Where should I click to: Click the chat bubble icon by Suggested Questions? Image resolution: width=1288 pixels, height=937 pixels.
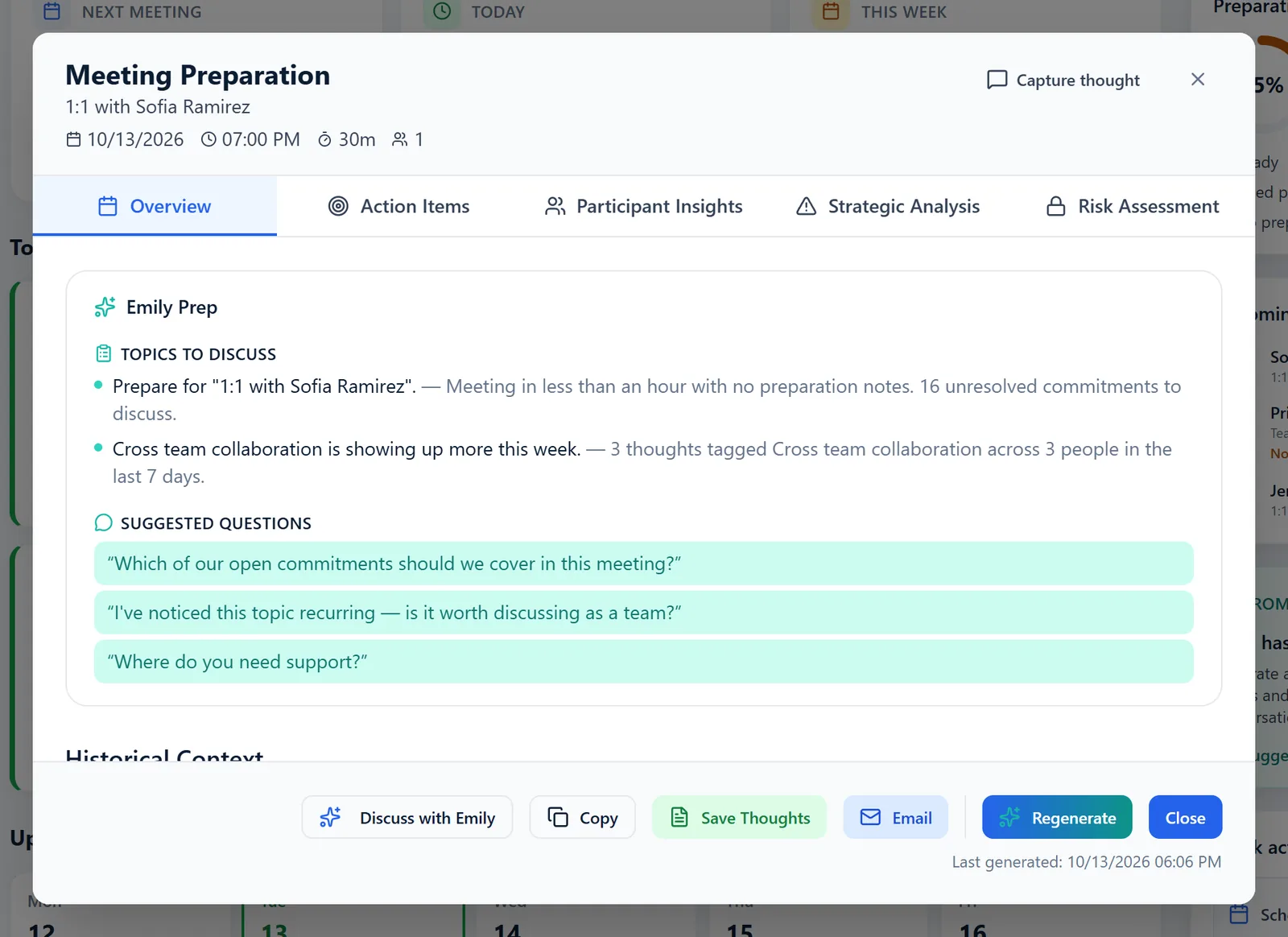(x=103, y=522)
